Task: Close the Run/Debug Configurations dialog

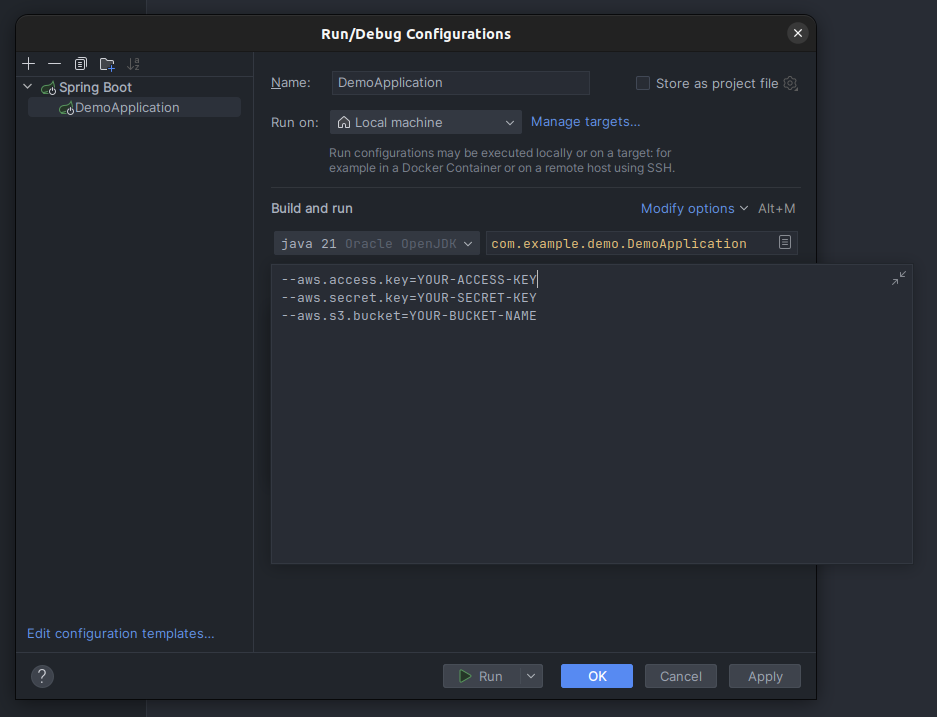Action: pos(798,33)
